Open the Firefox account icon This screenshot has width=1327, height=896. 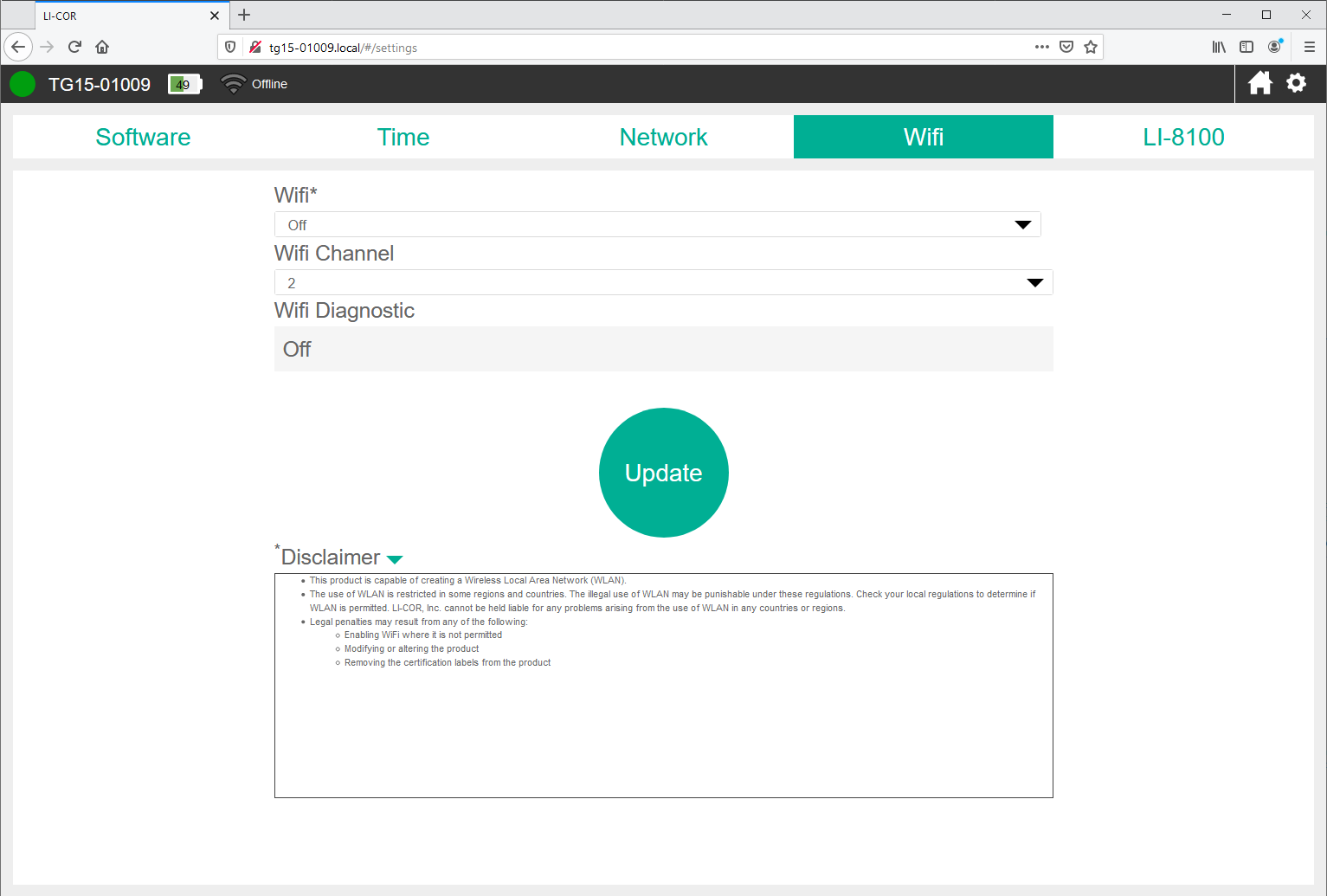click(1274, 47)
